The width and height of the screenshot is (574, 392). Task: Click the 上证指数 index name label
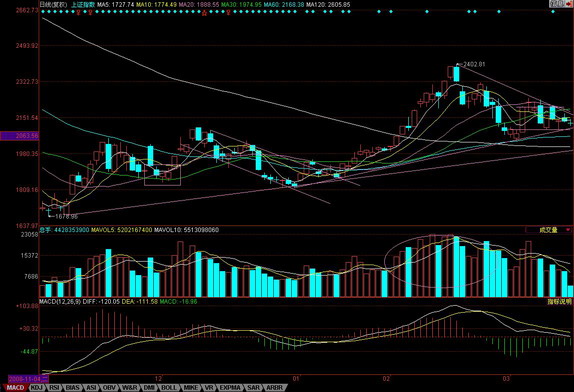83,5
